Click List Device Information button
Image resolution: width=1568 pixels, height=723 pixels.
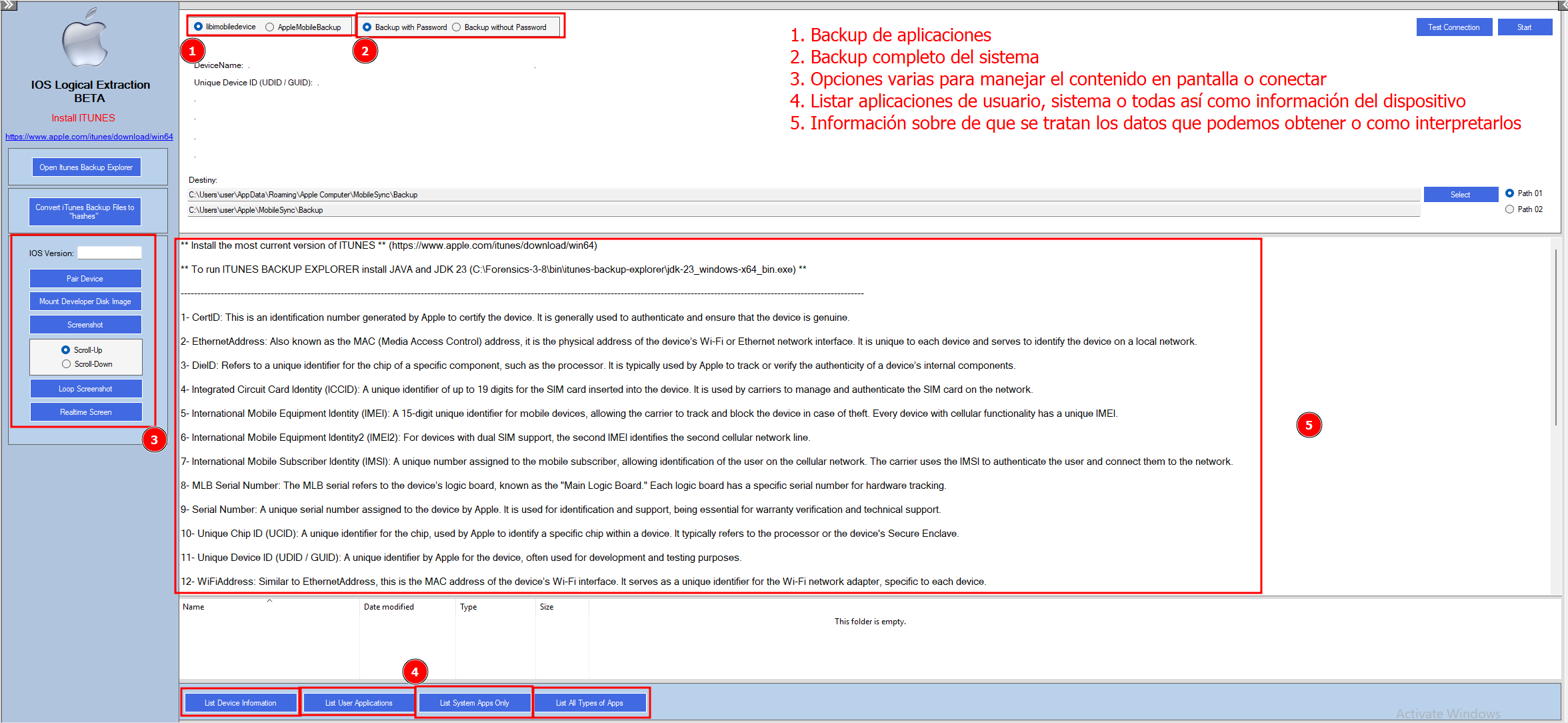(241, 703)
